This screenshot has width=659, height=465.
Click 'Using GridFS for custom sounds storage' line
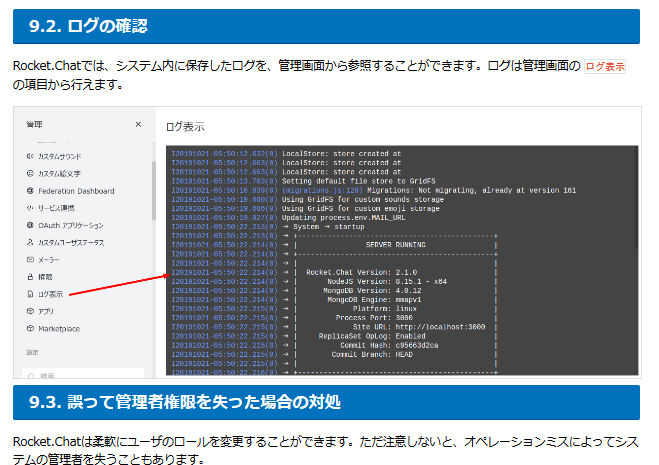pos(363,199)
